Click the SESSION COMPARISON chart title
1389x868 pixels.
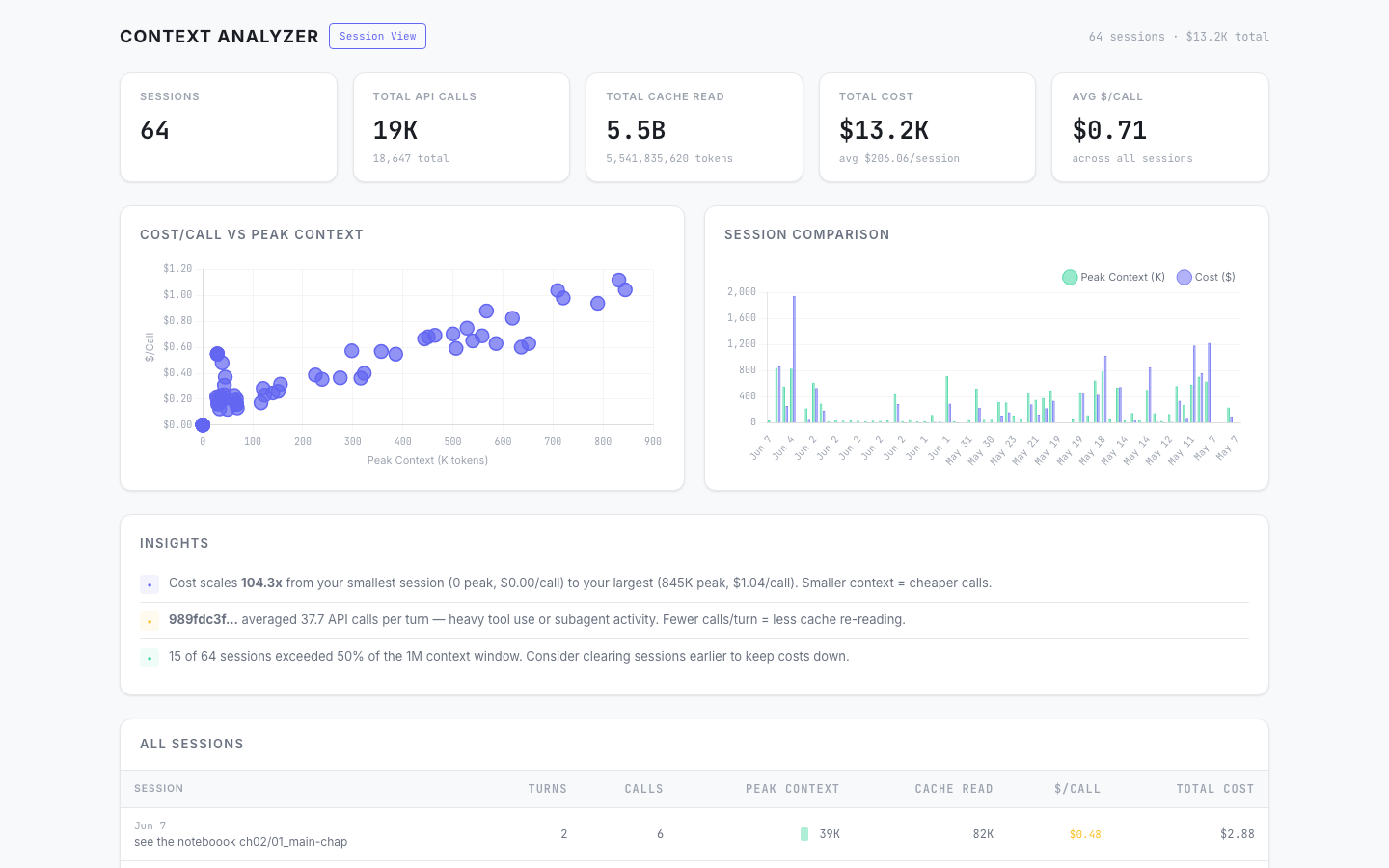[x=807, y=234]
